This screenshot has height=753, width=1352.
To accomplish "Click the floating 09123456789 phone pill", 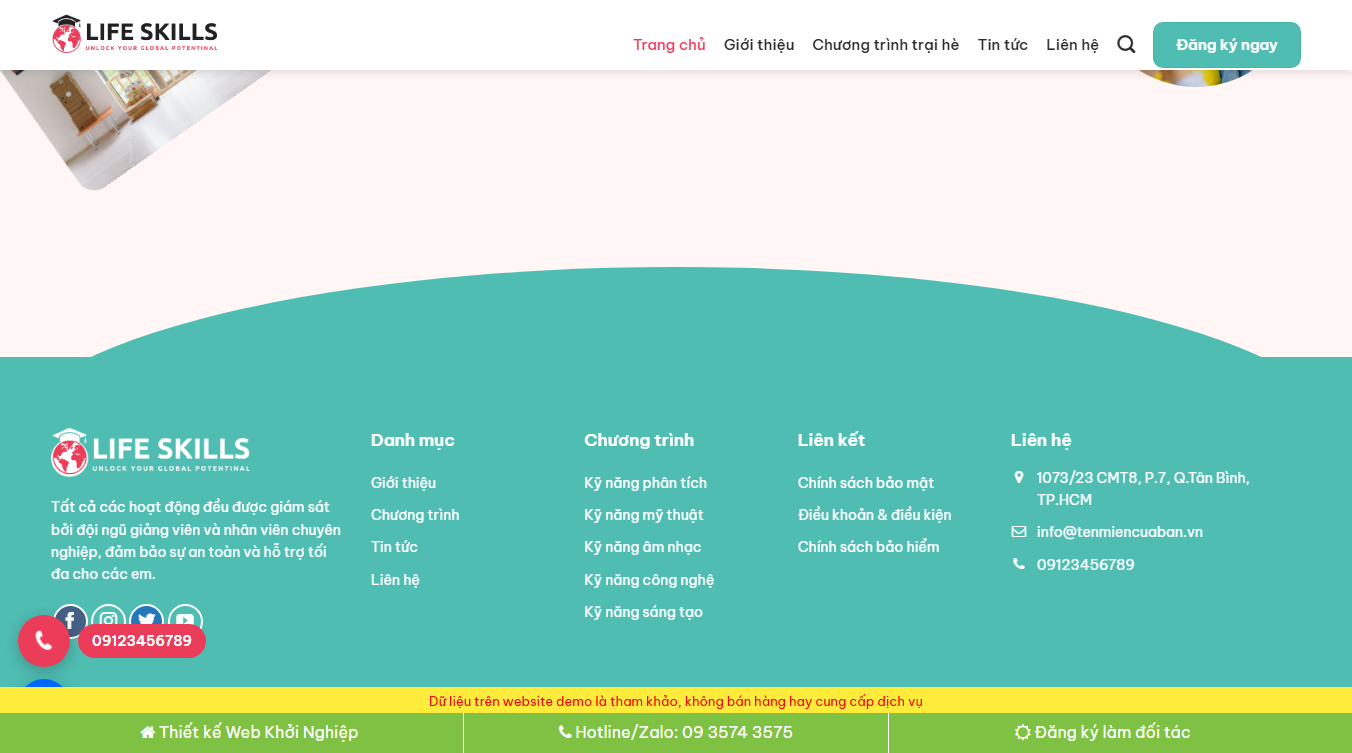I will coord(142,641).
